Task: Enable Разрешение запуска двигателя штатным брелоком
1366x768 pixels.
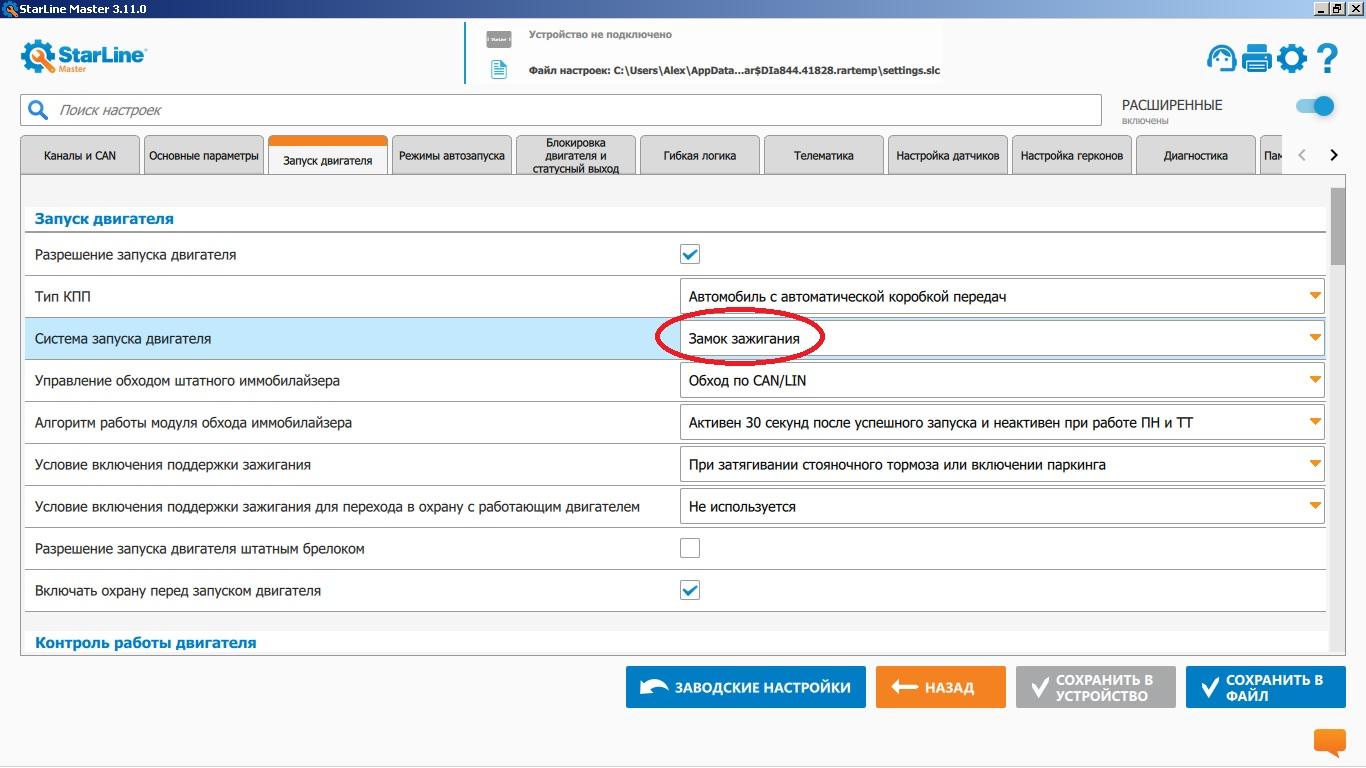Action: tap(690, 548)
